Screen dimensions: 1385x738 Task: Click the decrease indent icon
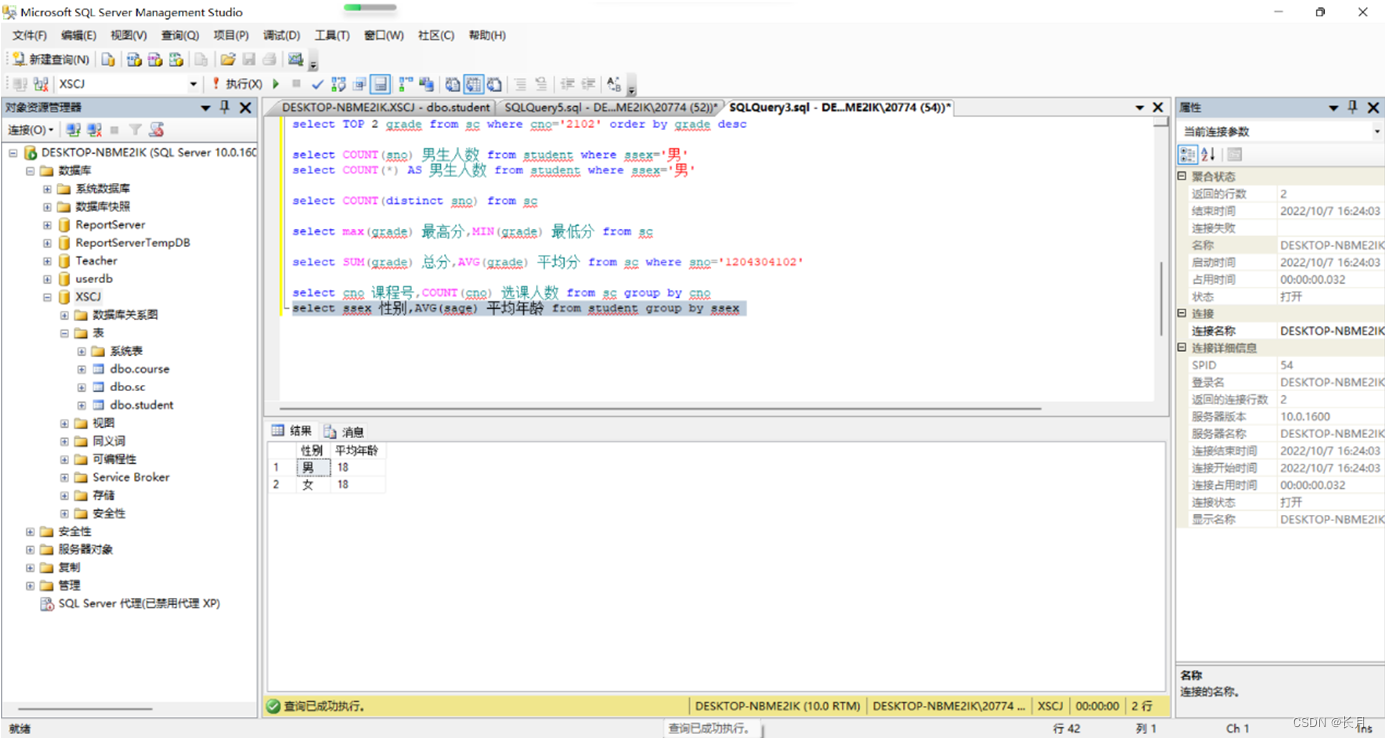click(567, 84)
